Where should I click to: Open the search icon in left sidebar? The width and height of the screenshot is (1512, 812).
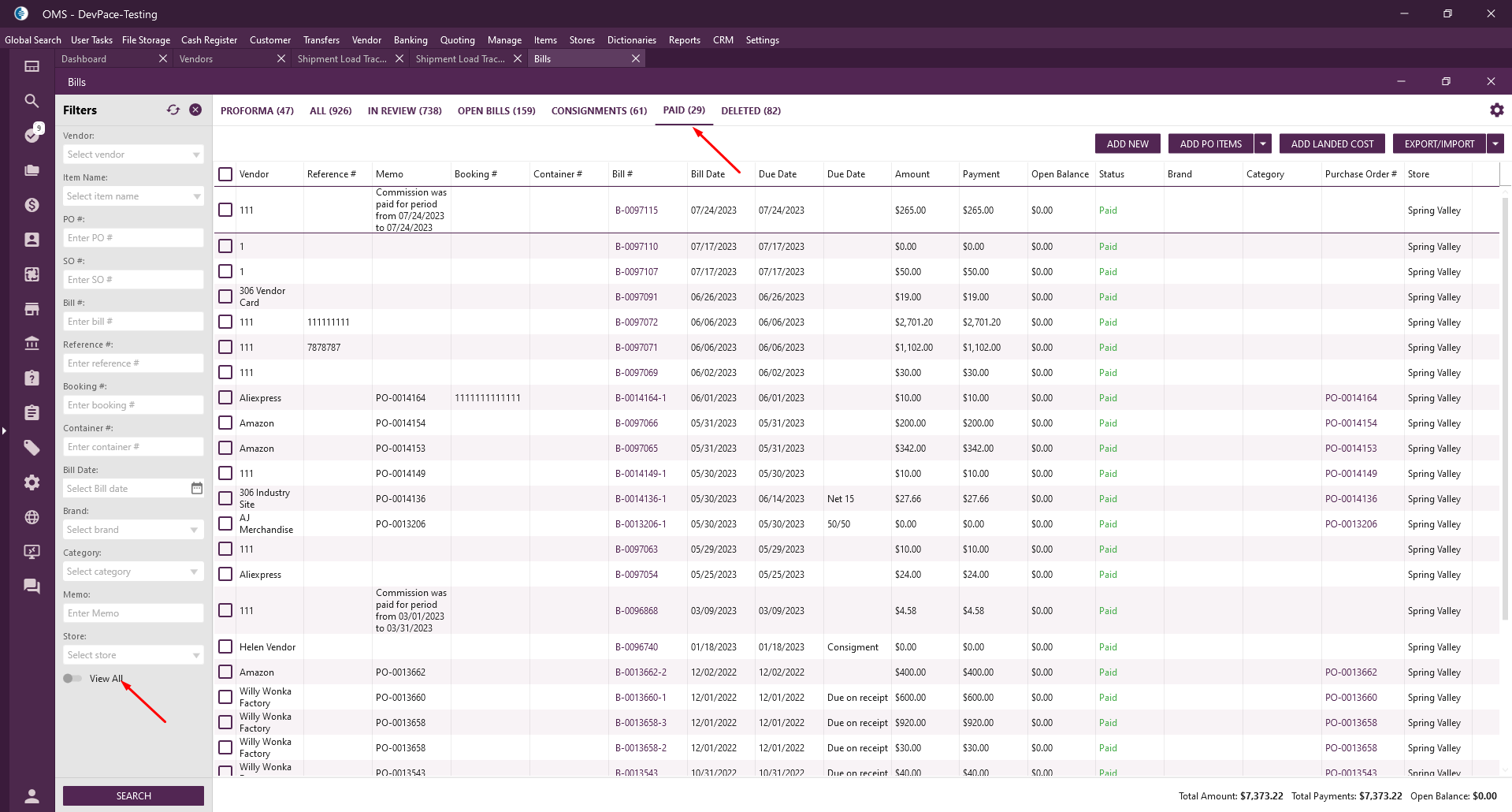pyautogui.click(x=32, y=101)
